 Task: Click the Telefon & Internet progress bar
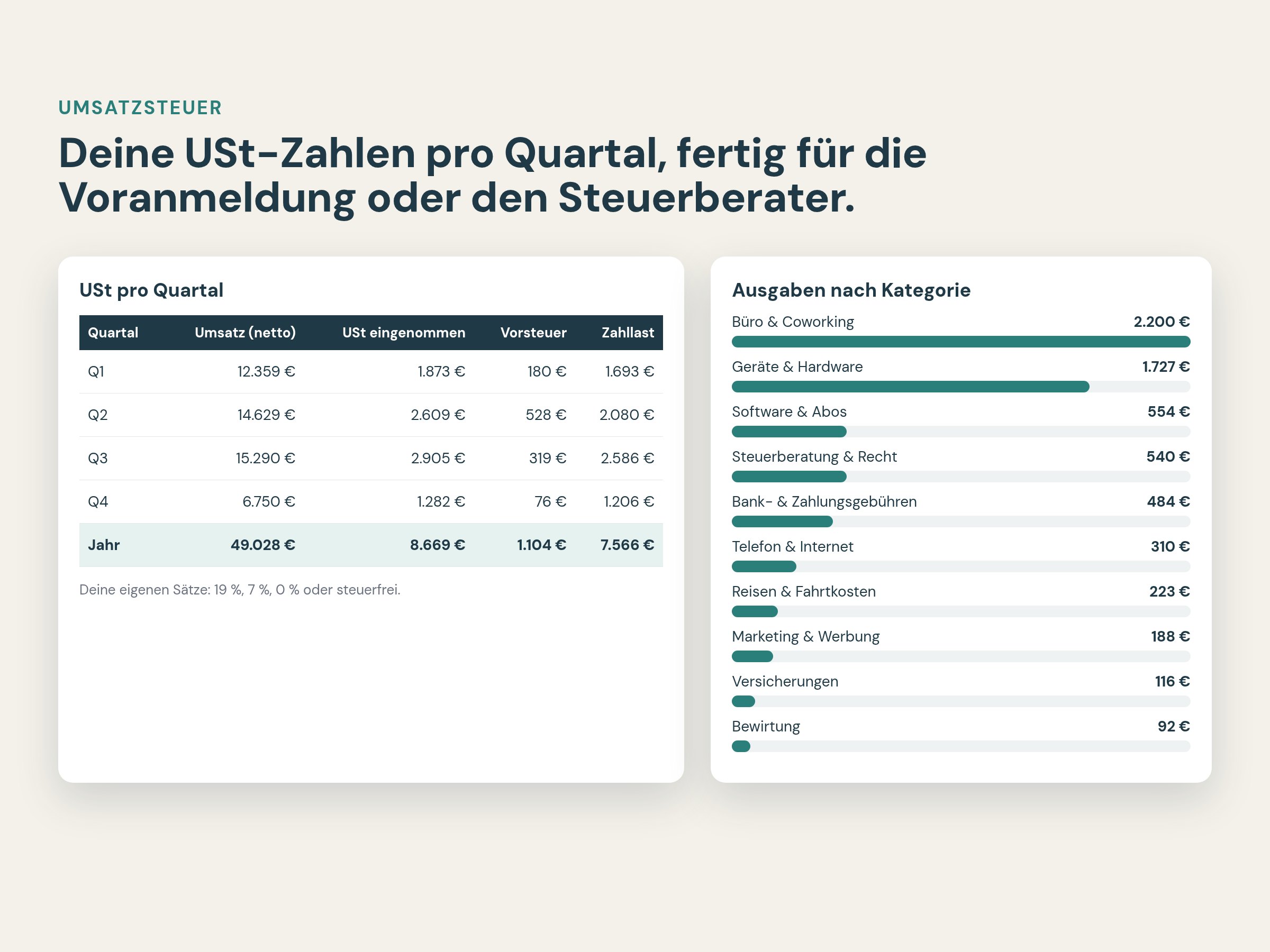[960, 567]
